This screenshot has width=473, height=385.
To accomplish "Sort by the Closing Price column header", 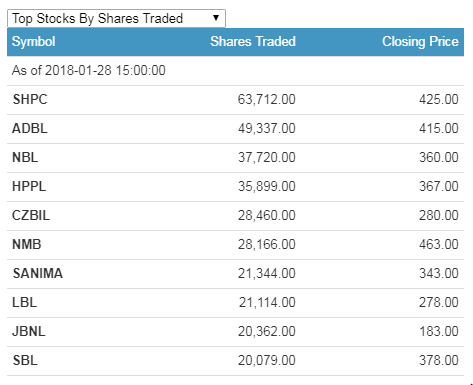I will (420, 42).
